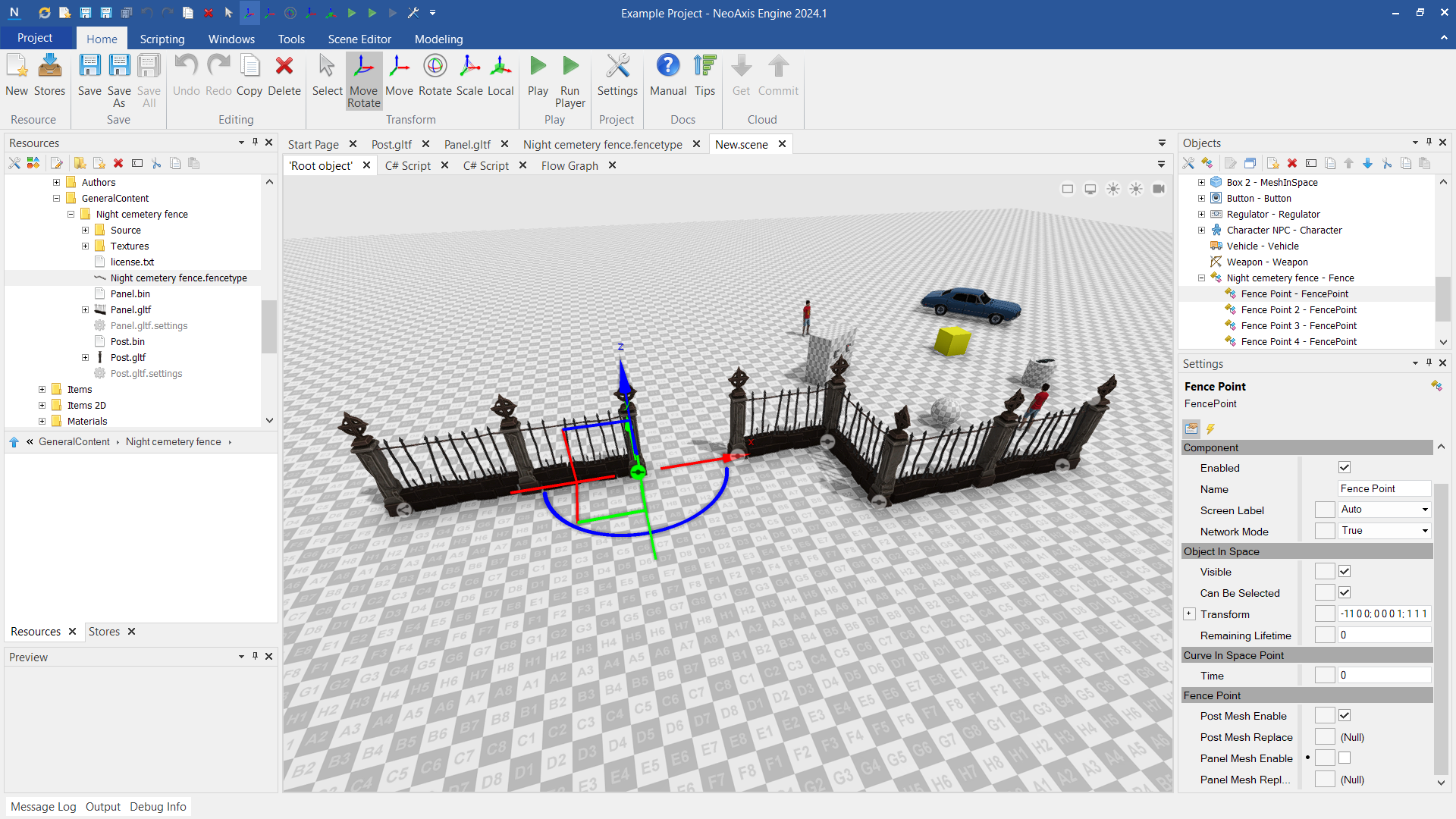Open the Manual from the Docs group
Image resolution: width=1456 pixels, height=819 pixels.
(x=667, y=76)
